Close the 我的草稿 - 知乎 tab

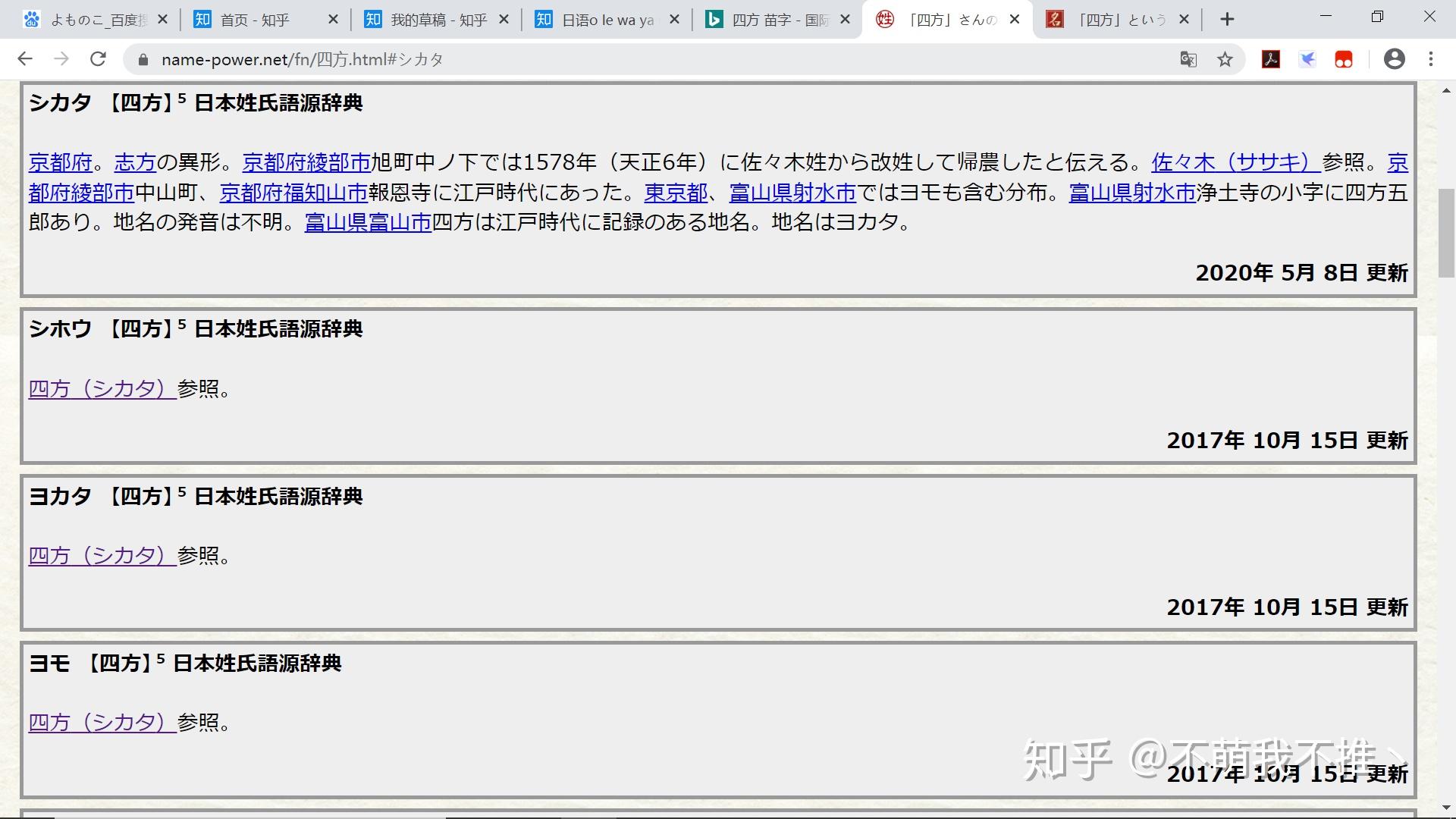pyautogui.click(x=504, y=20)
